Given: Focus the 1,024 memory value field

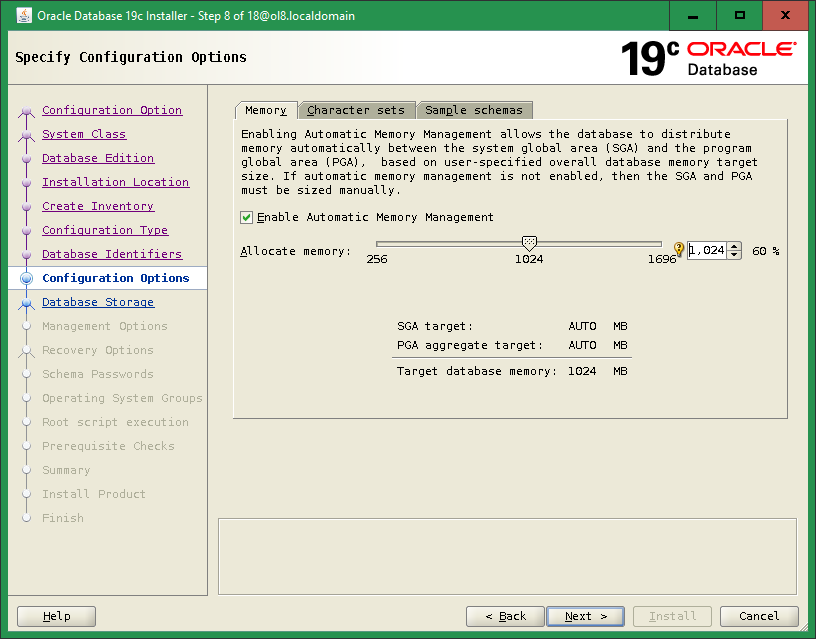Looking at the screenshot, I should pos(707,250).
